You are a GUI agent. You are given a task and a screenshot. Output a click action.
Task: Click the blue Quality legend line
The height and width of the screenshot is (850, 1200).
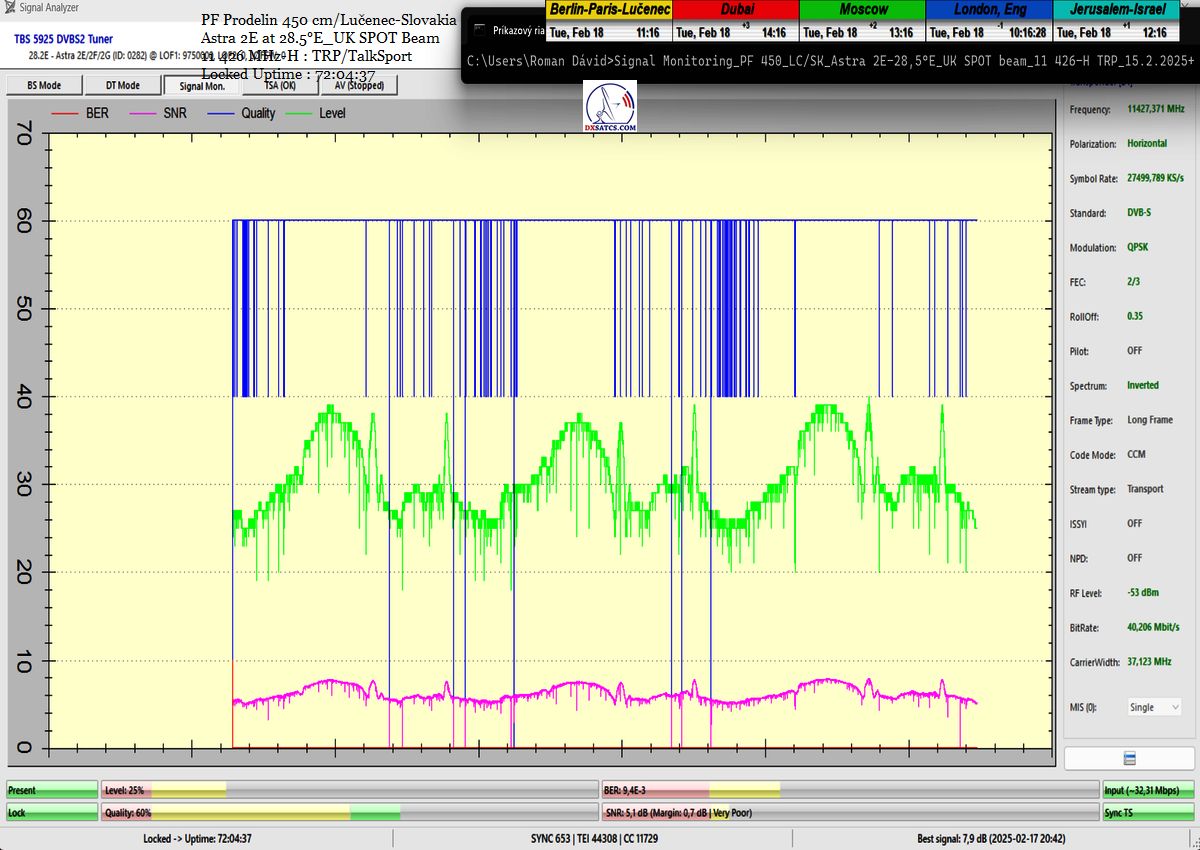point(222,114)
